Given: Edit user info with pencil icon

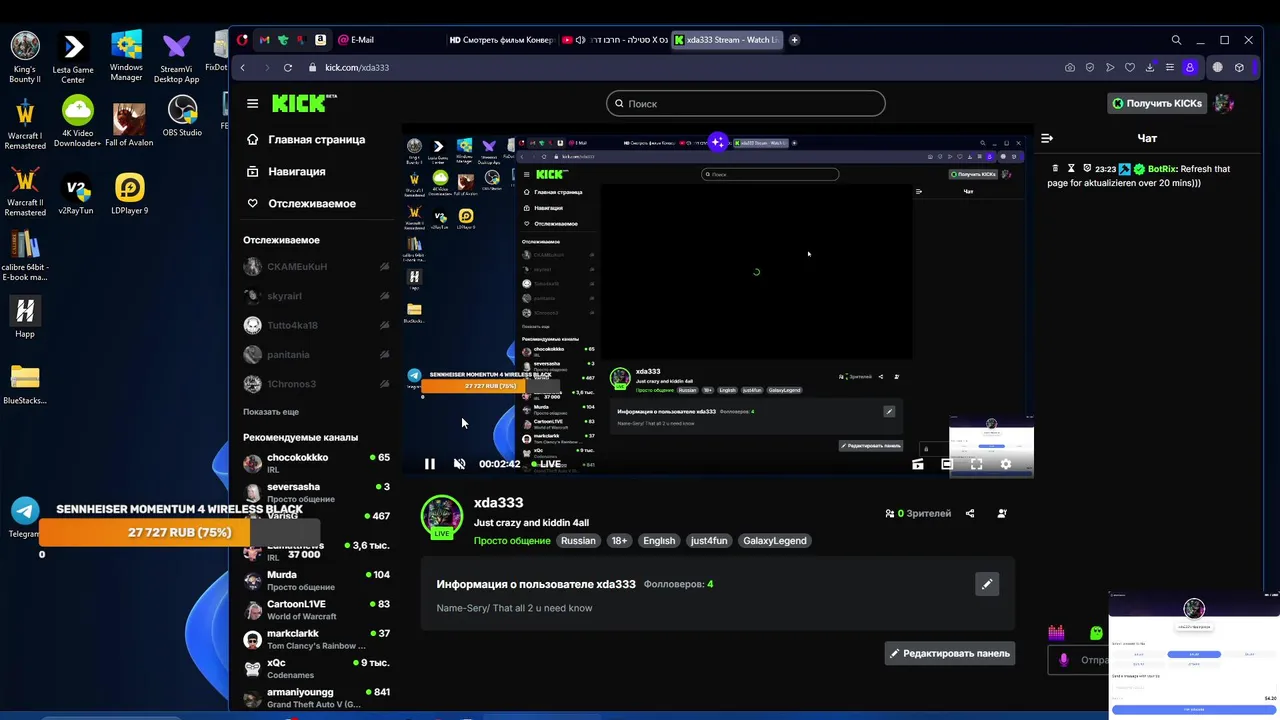Looking at the screenshot, I should (x=987, y=584).
